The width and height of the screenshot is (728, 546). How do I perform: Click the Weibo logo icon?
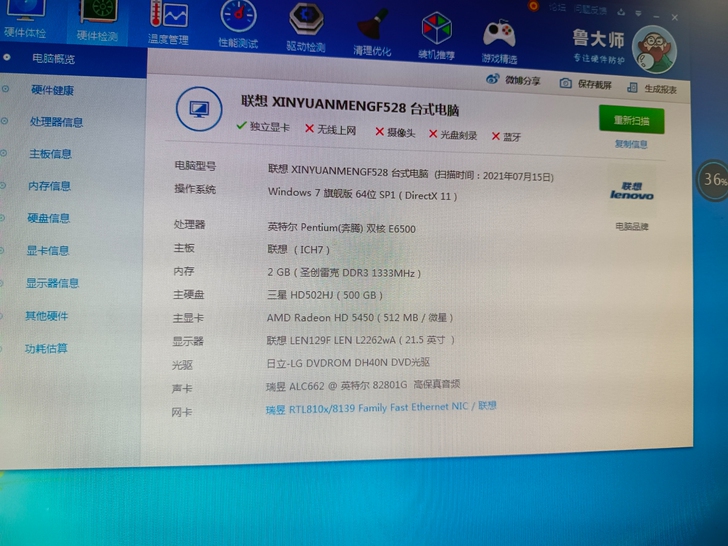pos(493,79)
